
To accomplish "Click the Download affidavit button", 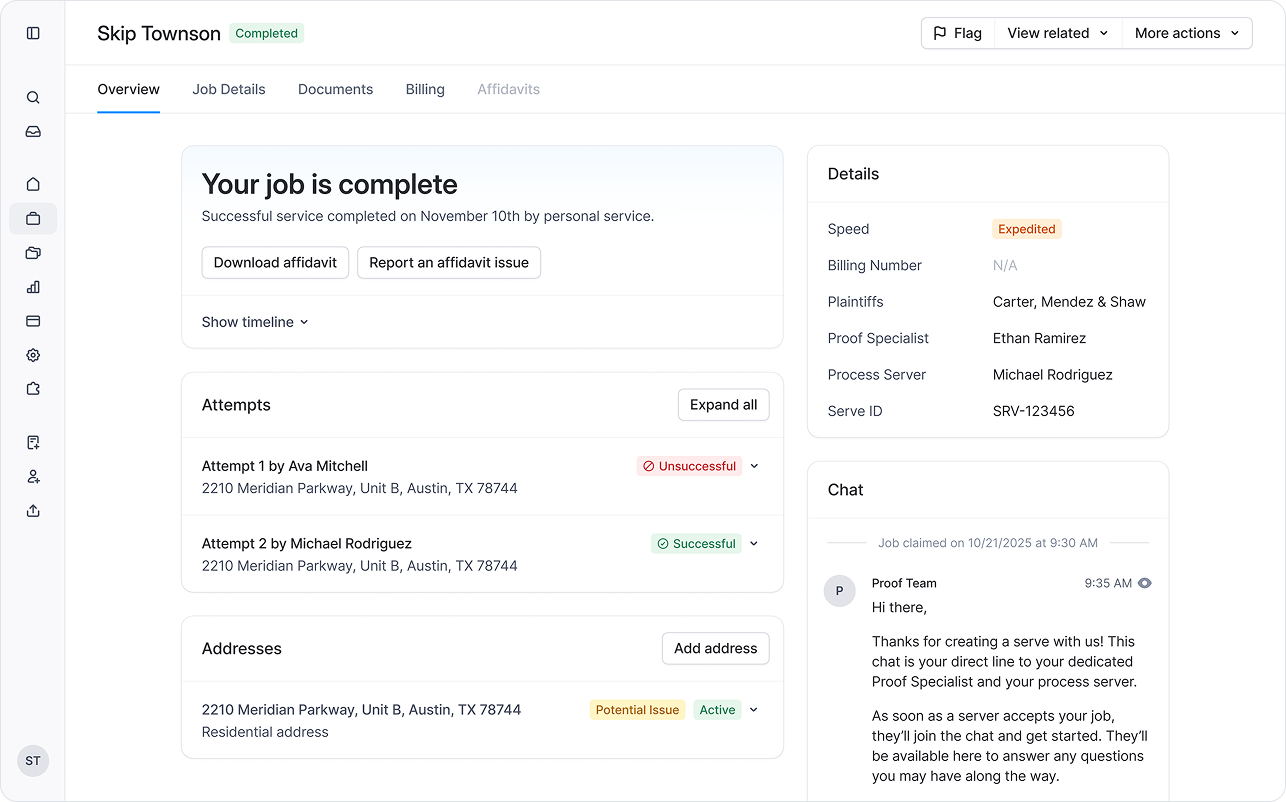I will 275,263.
